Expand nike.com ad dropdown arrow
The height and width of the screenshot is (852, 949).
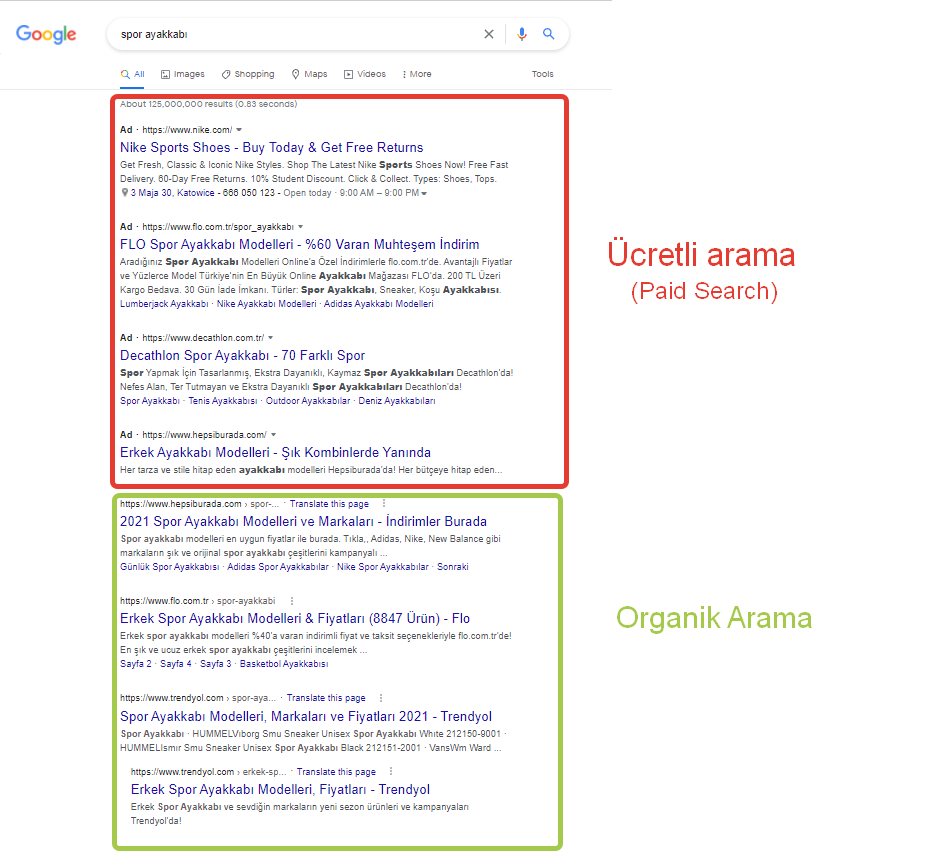[239, 129]
